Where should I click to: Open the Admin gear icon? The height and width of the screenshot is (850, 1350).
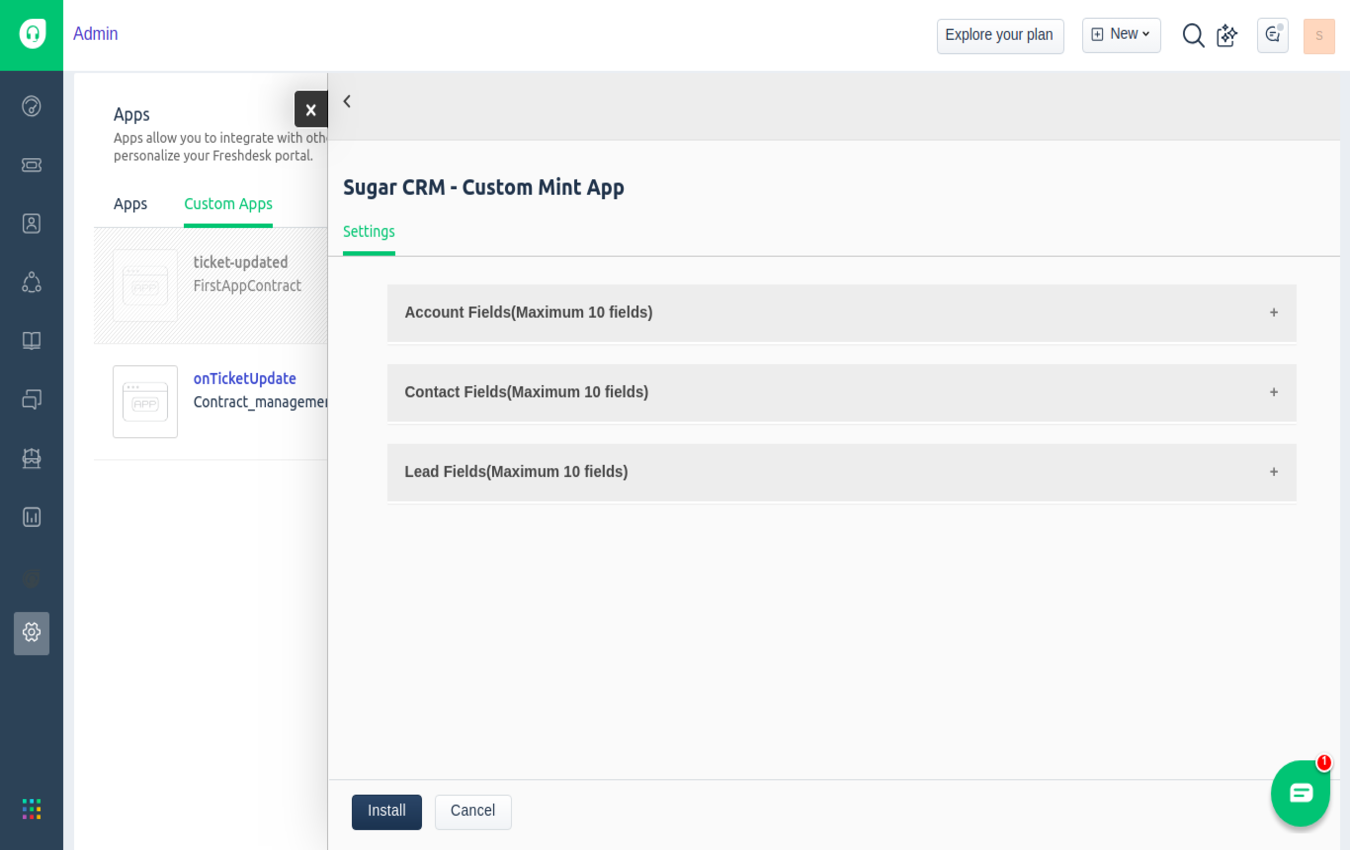coord(31,633)
